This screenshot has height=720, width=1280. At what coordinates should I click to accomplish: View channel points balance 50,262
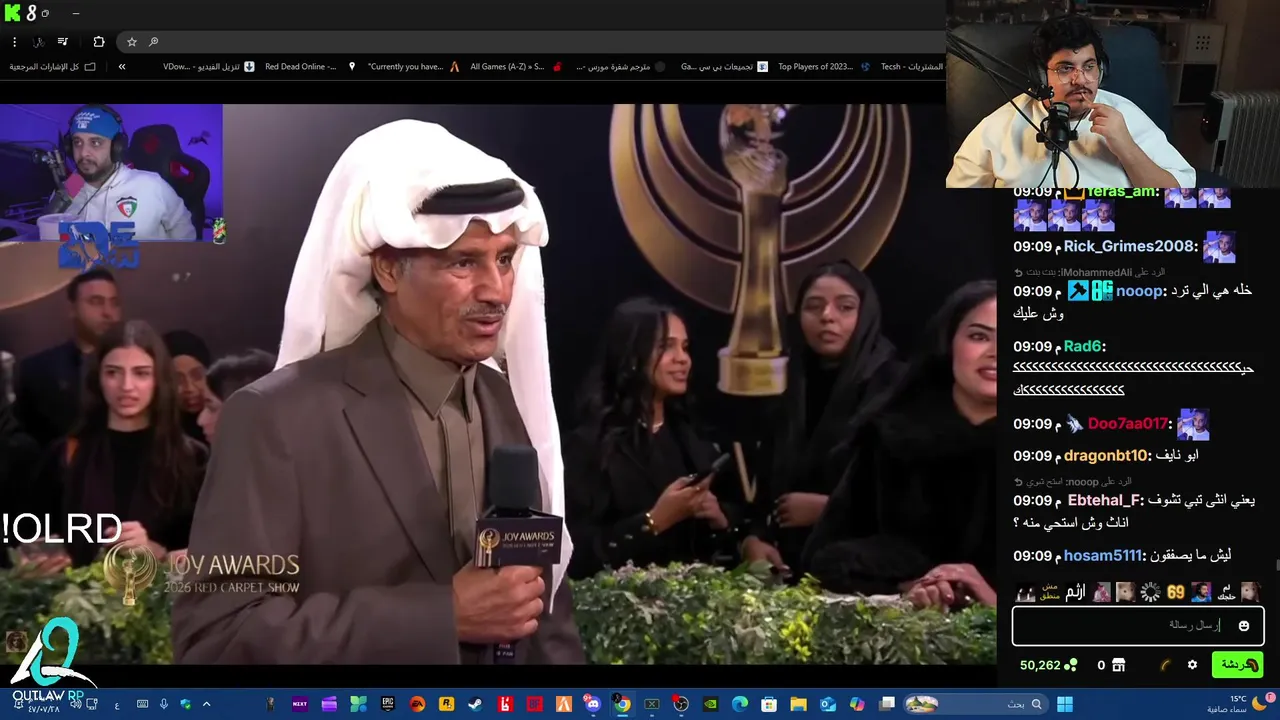point(1048,665)
